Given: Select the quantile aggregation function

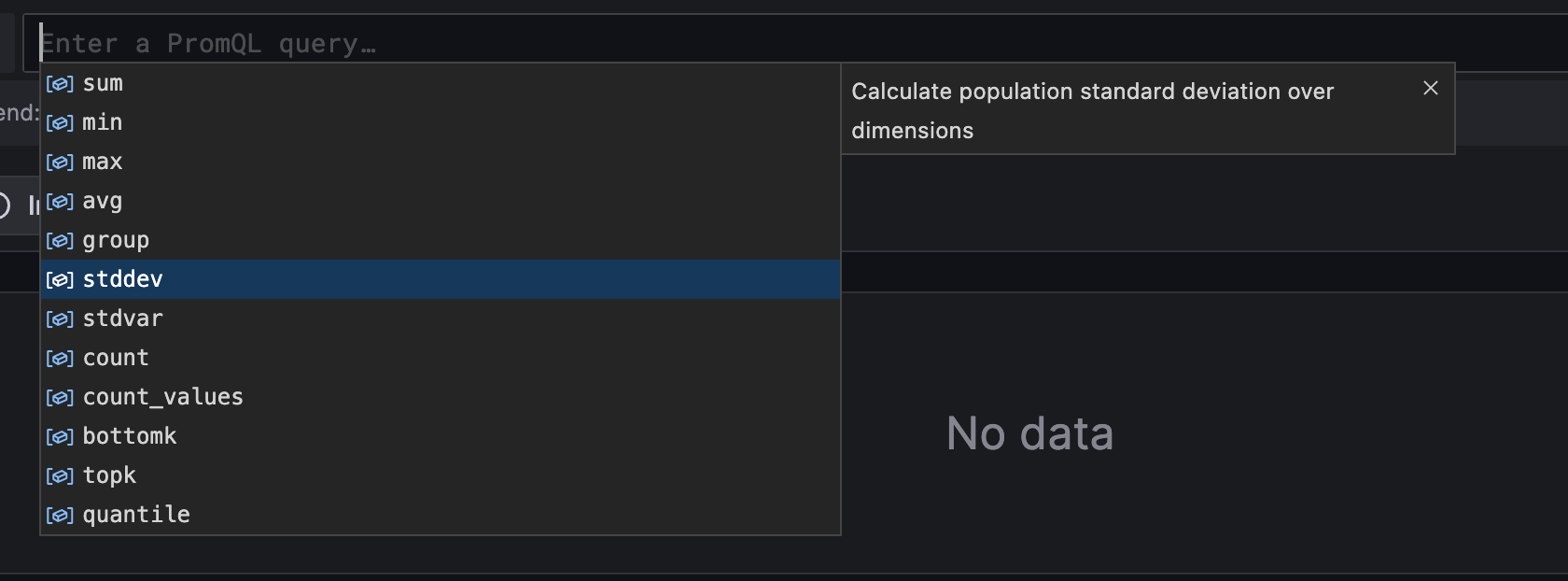Looking at the screenshot, I should coord(135,515).
